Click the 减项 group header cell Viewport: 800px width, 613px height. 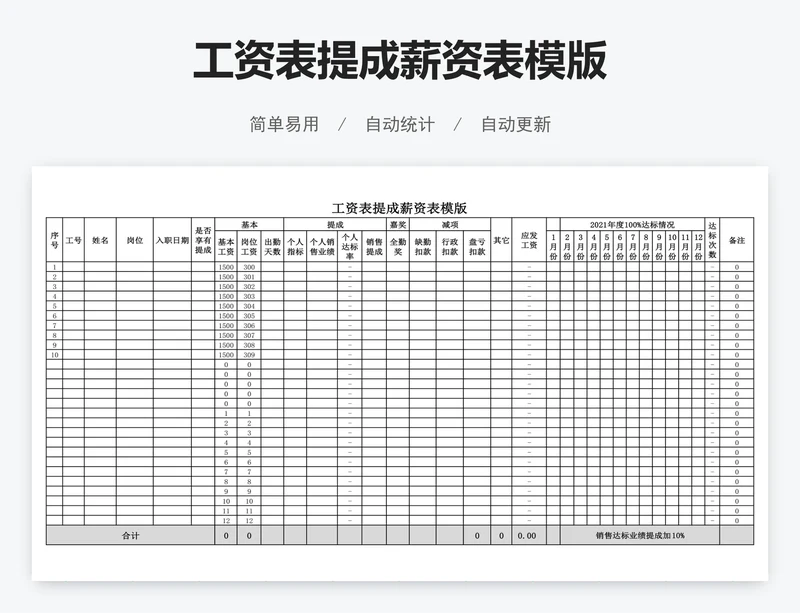click(450, 225)
